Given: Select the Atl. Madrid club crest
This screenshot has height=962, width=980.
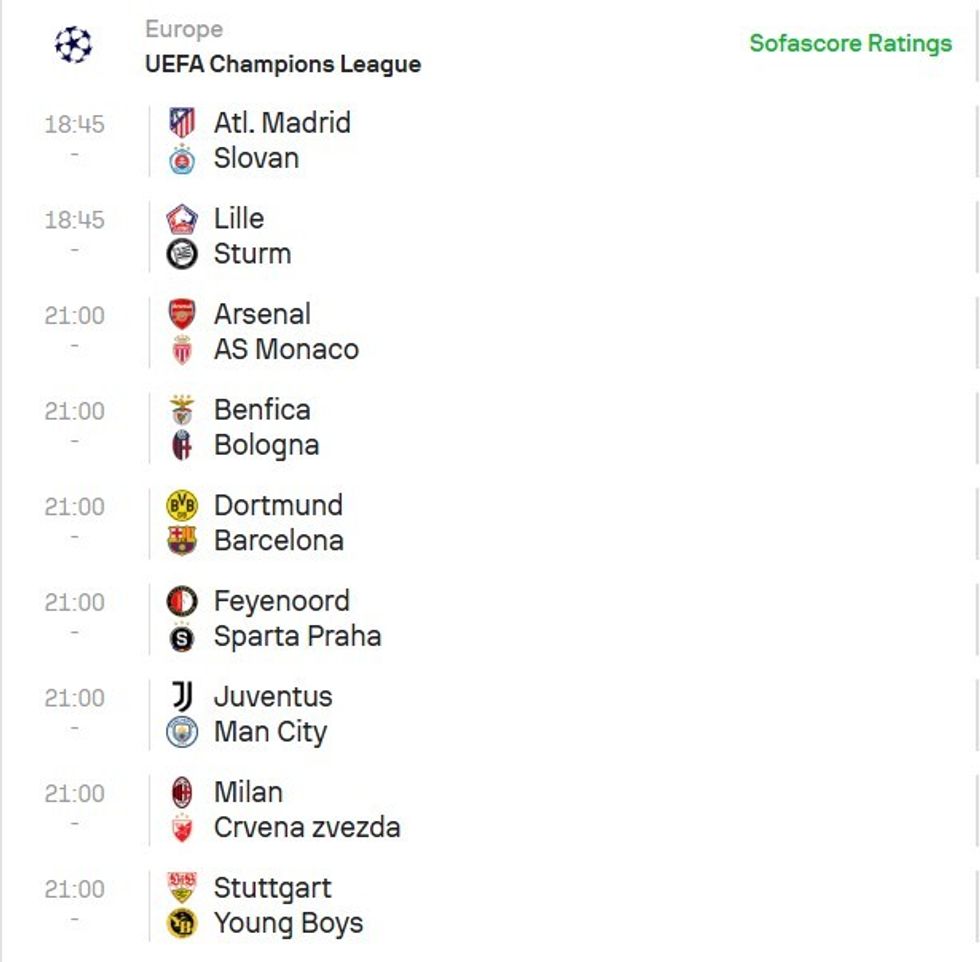Looking at the screenshot, I should pyautogui.click(x=183, y=121).
